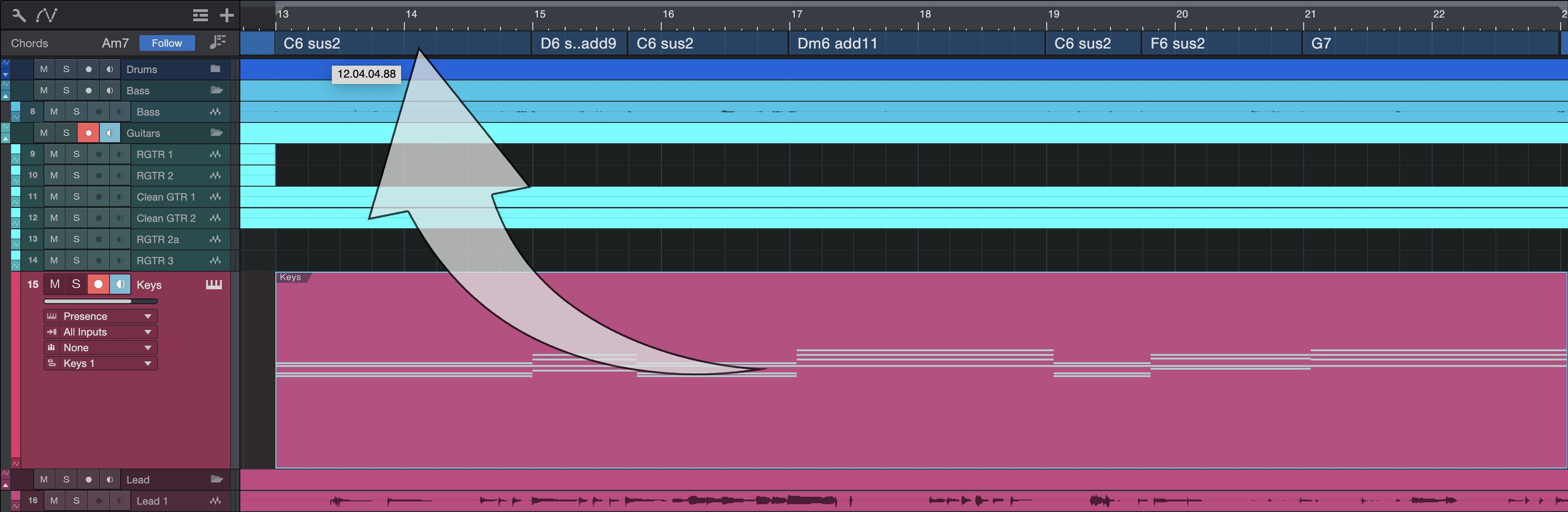Select the Keys clip label
Screen dimensions: 1568x512
coord(290,277)
